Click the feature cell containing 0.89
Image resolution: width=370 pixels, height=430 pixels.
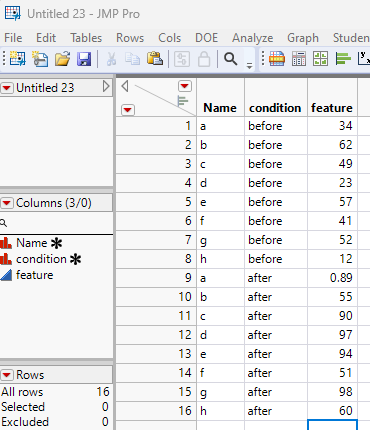tap(332, 278)
